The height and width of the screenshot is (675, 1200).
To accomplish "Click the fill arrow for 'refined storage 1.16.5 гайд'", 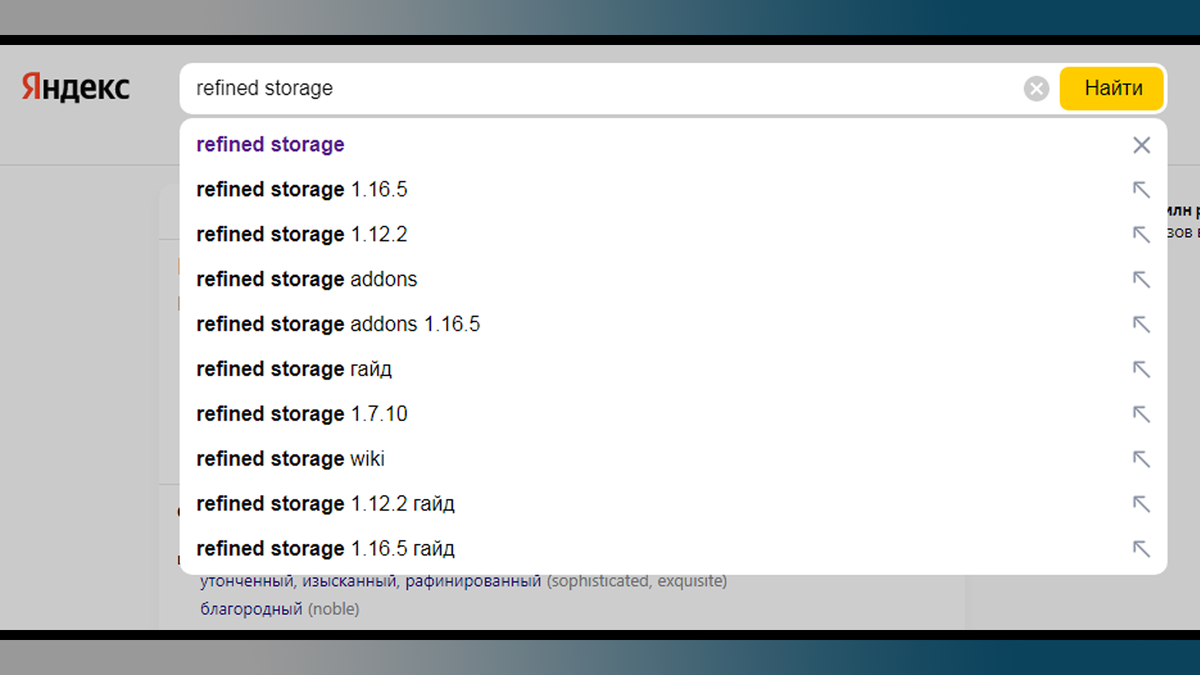I will (x=1141, y=549).
